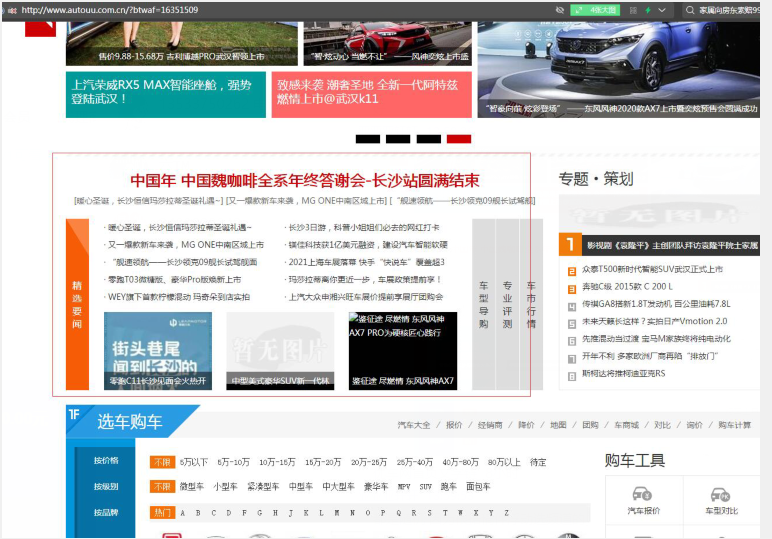772x539 pixels.
Task: Open the teal 上汽荣威RX5 MAX banner
Action: 166,95
